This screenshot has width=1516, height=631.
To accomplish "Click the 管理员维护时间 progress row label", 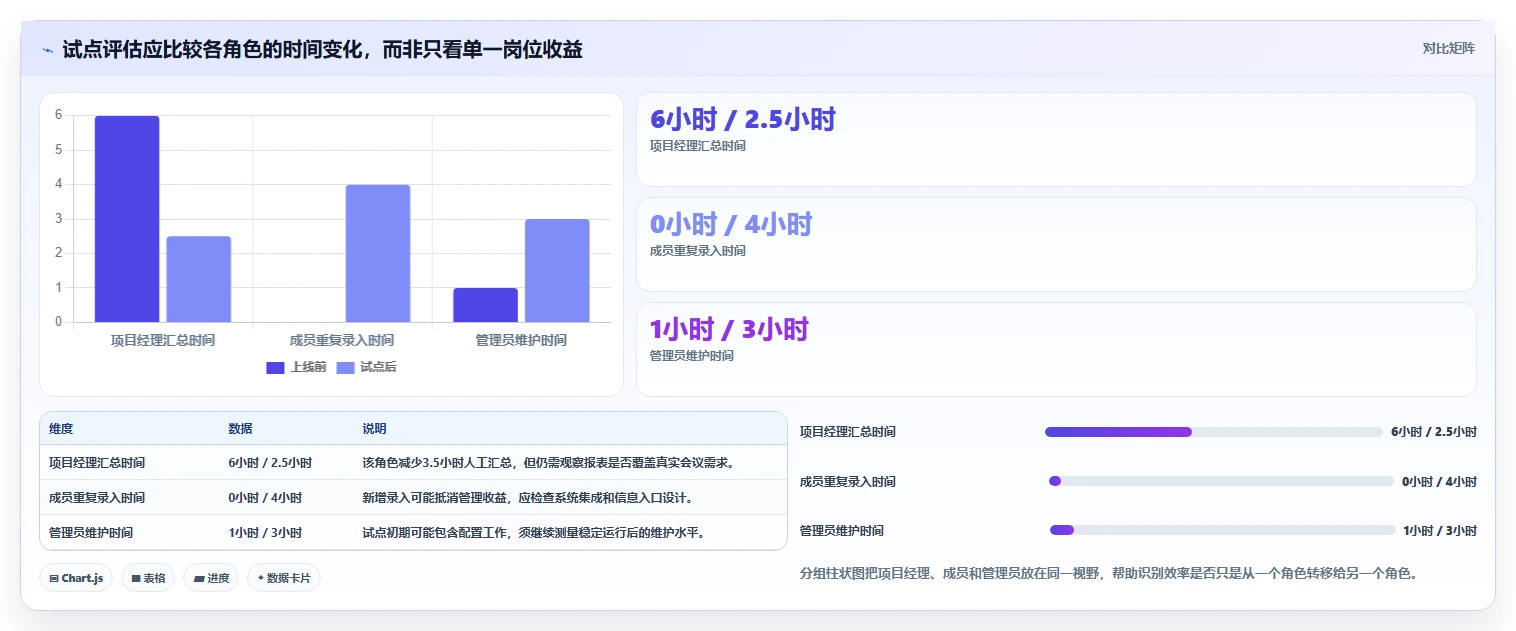I will (x=842, y=530).
